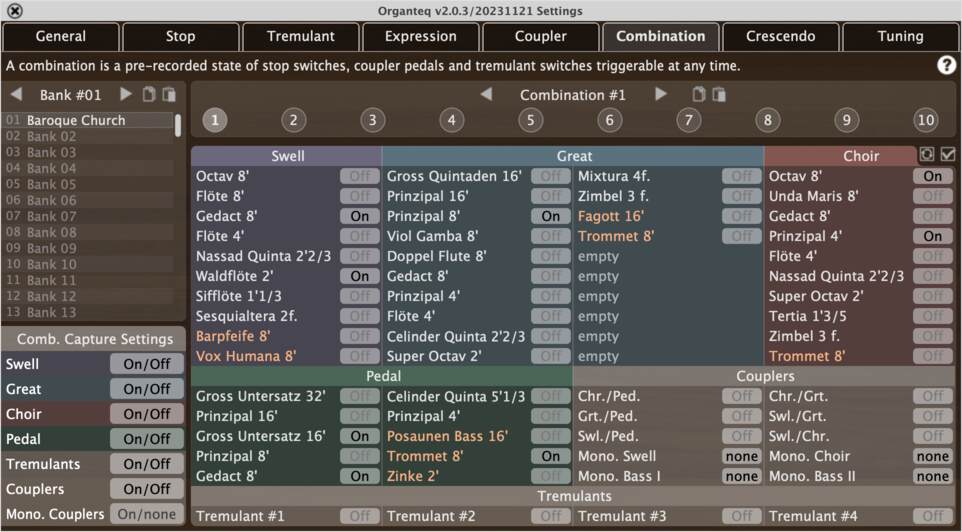Image resolution: width=962 pixels, height=532 pixels.
Task: Switch to the Stop tab
Action: [181, 37]
